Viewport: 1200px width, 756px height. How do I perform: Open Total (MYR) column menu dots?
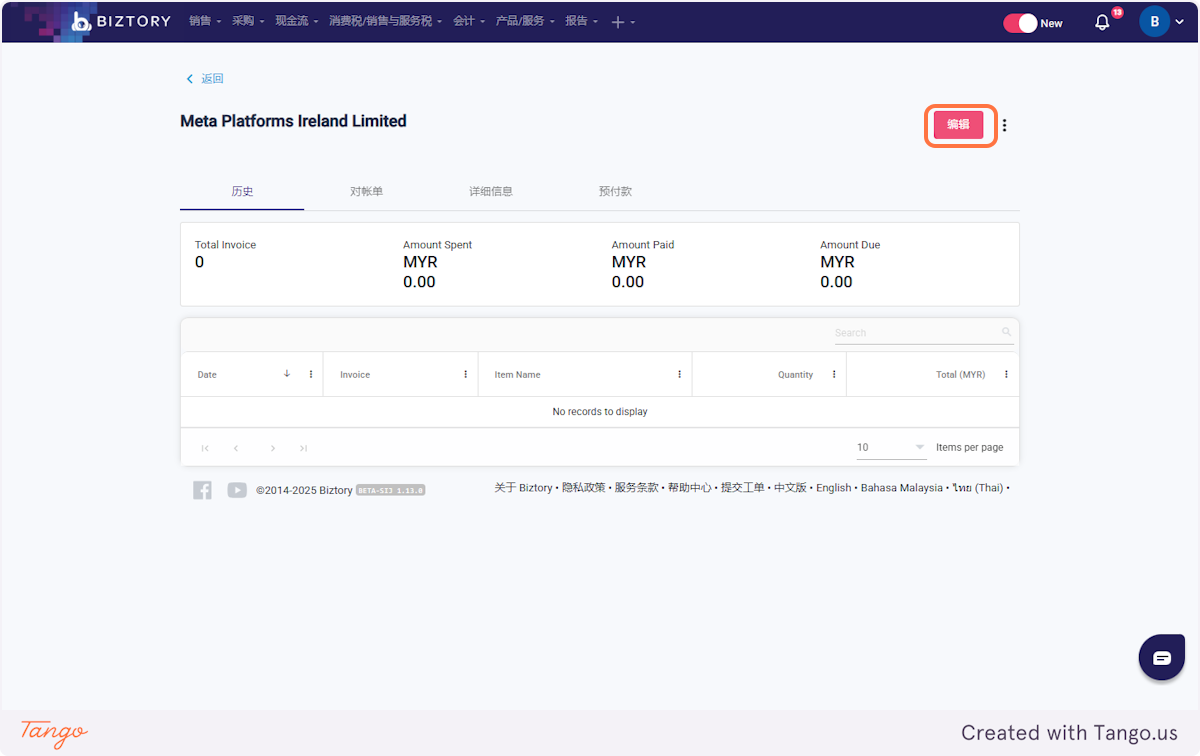pos(1006,374)
